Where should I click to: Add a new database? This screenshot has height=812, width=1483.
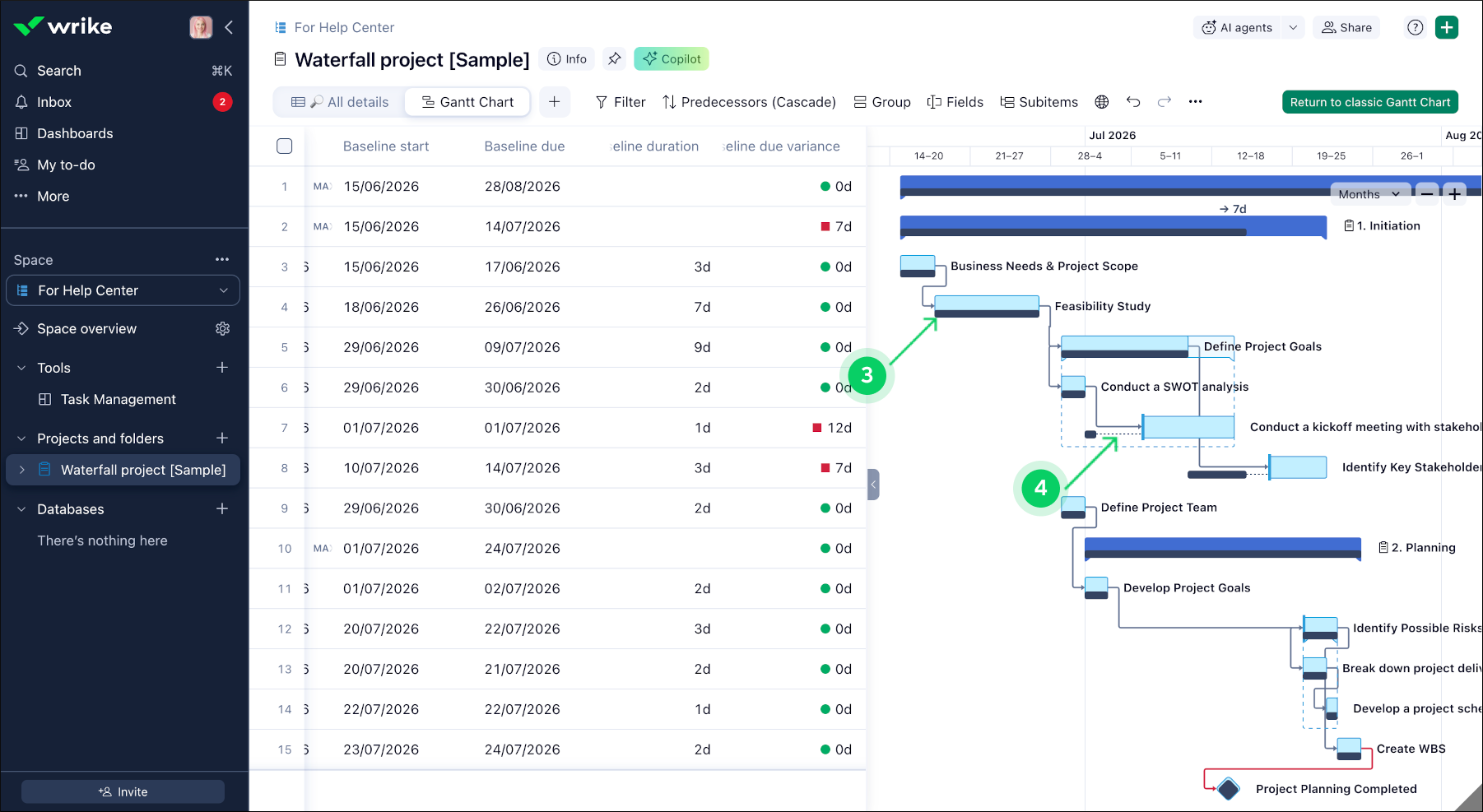click(222, 508)
